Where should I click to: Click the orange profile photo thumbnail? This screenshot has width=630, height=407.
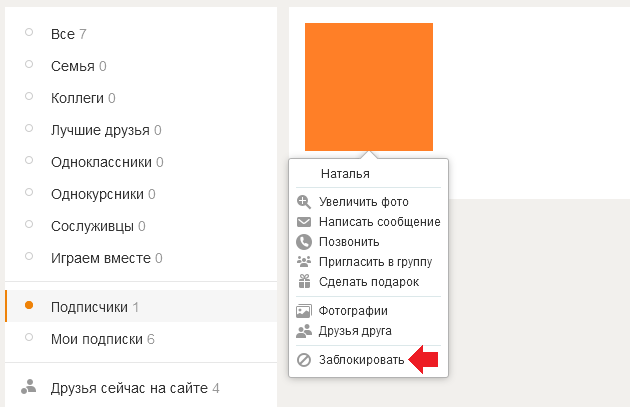pyautogui.click(x=369, y=87)
